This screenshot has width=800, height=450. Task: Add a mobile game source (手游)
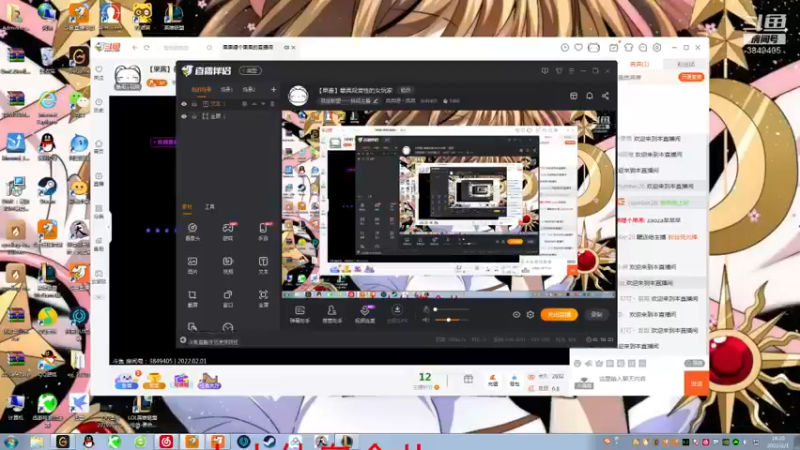(263, 231)
